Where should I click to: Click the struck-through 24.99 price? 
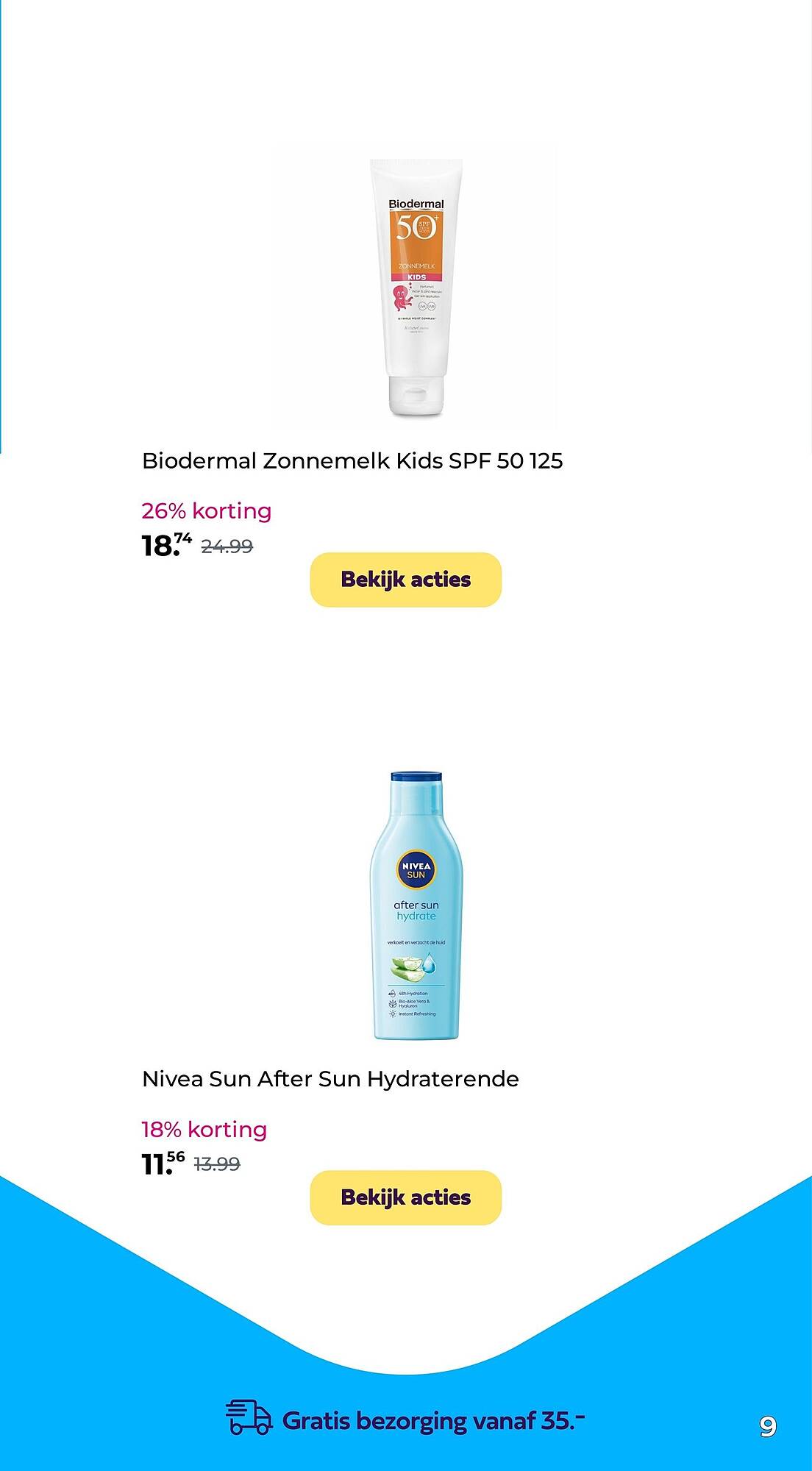(227, 546)
